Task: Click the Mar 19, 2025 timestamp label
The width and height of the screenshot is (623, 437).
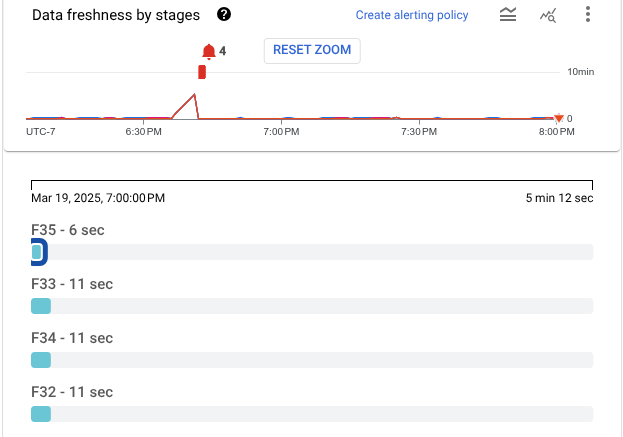Action: click(98, 198)
